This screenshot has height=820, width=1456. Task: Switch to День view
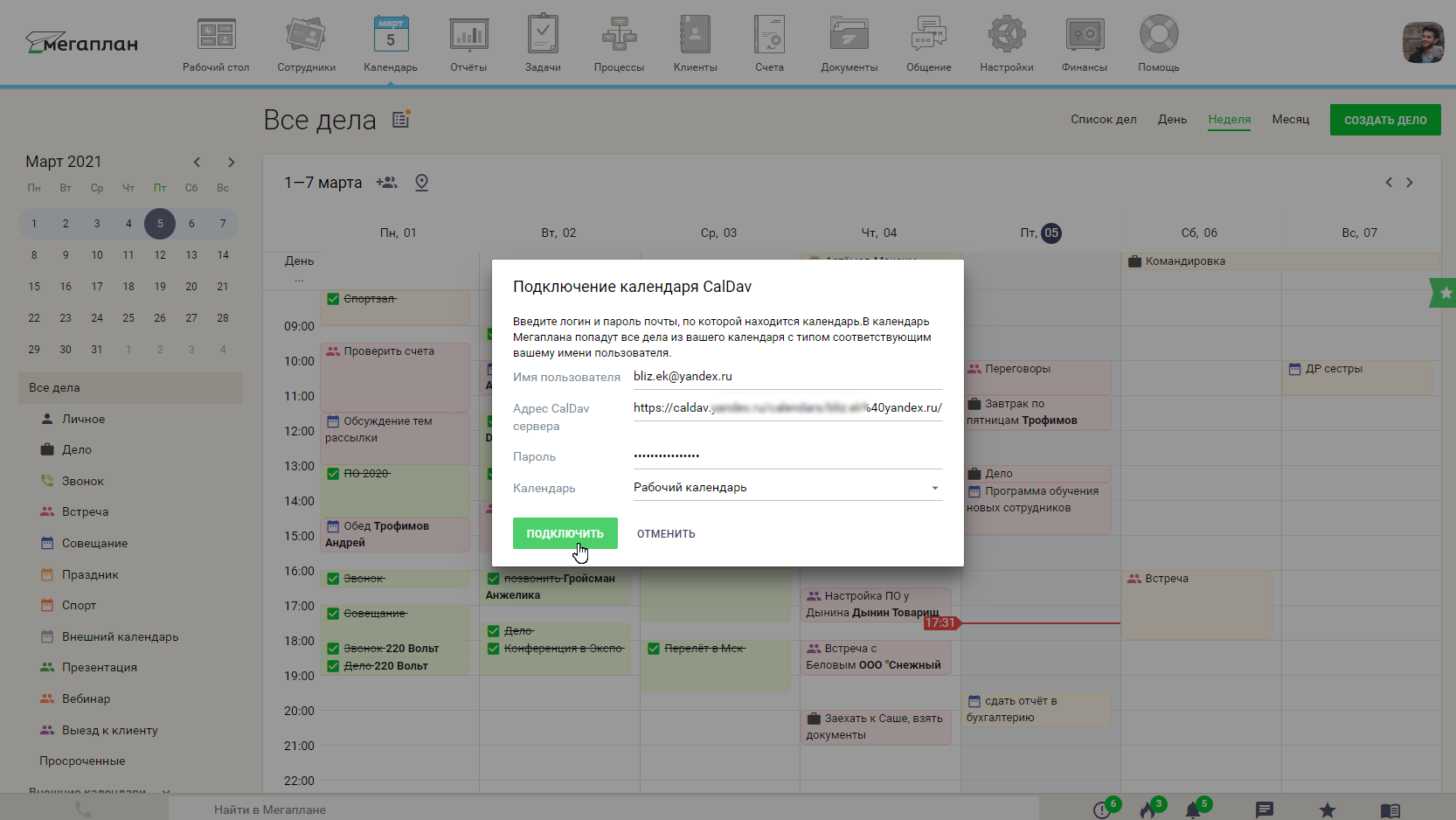[x=1172, y=120]
